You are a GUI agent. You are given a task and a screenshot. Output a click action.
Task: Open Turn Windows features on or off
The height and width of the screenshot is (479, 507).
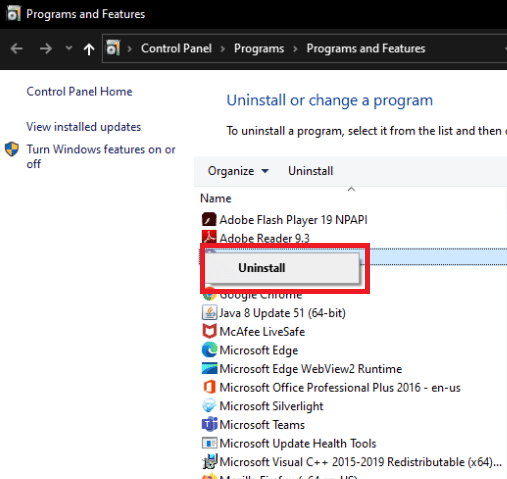point(101,156)
